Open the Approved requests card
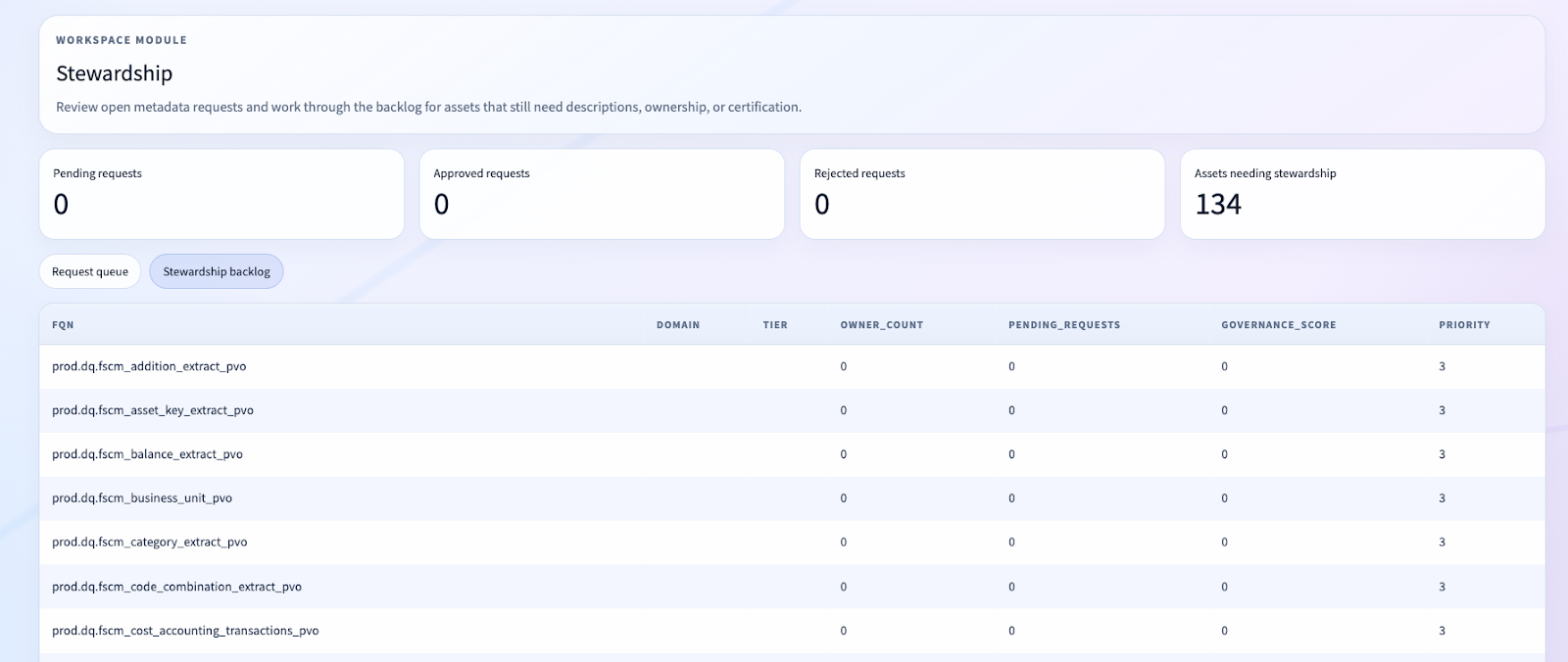 (x=602, y=194)
